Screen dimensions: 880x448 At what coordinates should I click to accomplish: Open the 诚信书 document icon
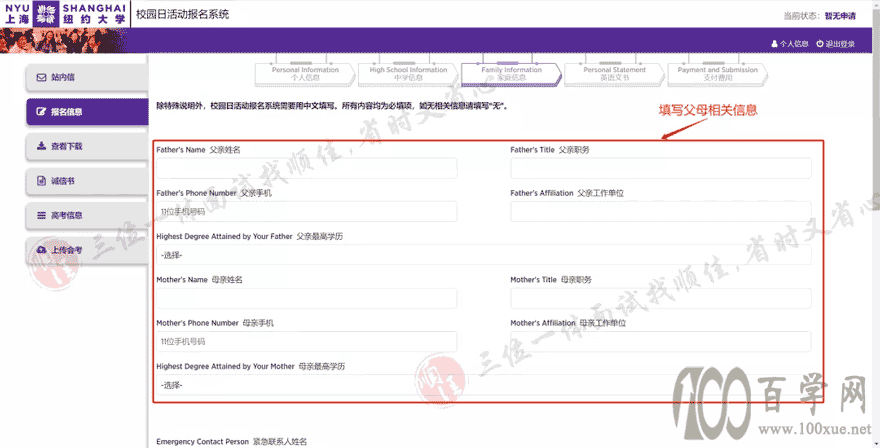tap(41, 181)
